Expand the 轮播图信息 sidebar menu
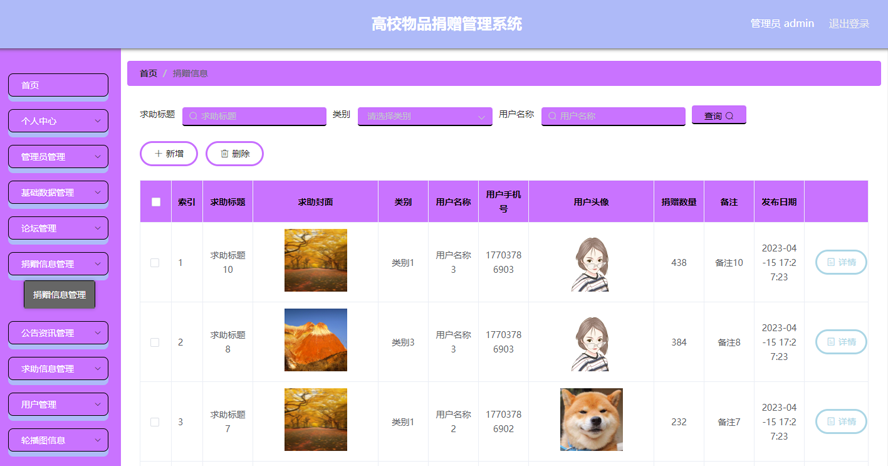 pyautogui.click(x=58, y=440)
